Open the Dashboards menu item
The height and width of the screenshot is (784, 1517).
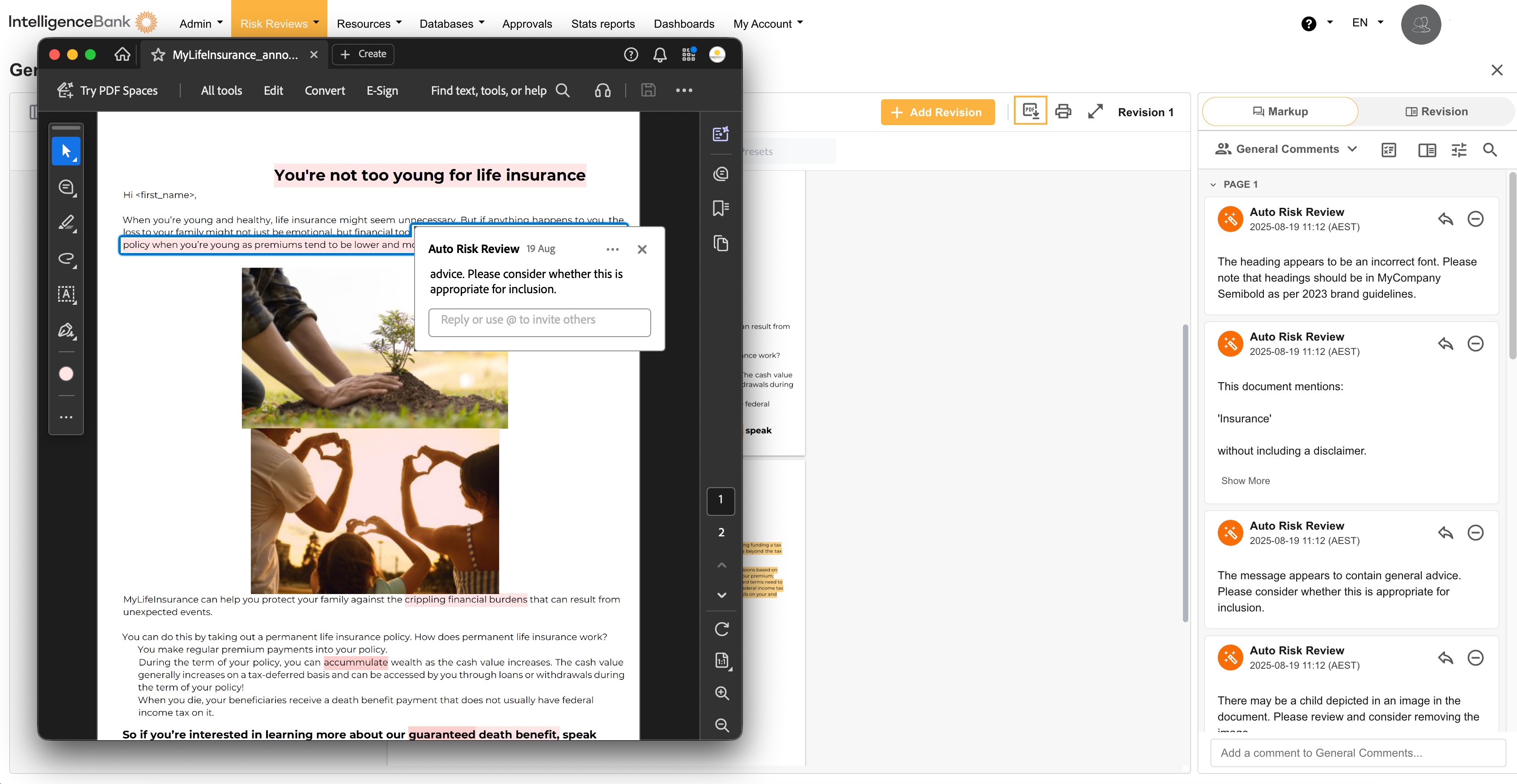point(683,24)
